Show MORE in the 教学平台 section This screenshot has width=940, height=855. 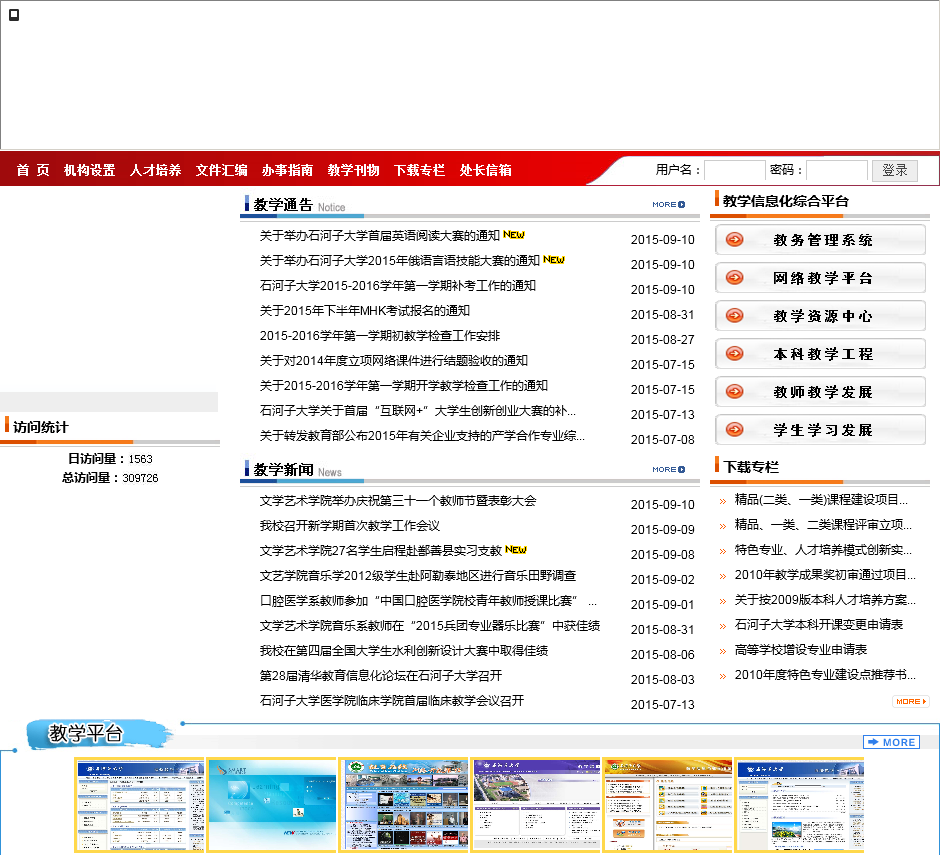[891, 742]
